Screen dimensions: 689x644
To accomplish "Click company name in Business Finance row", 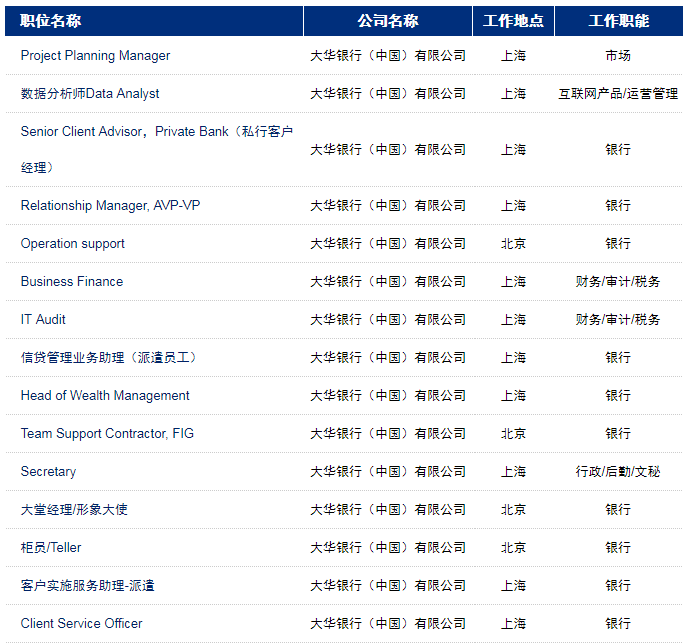I will click(x=388, y=282).
